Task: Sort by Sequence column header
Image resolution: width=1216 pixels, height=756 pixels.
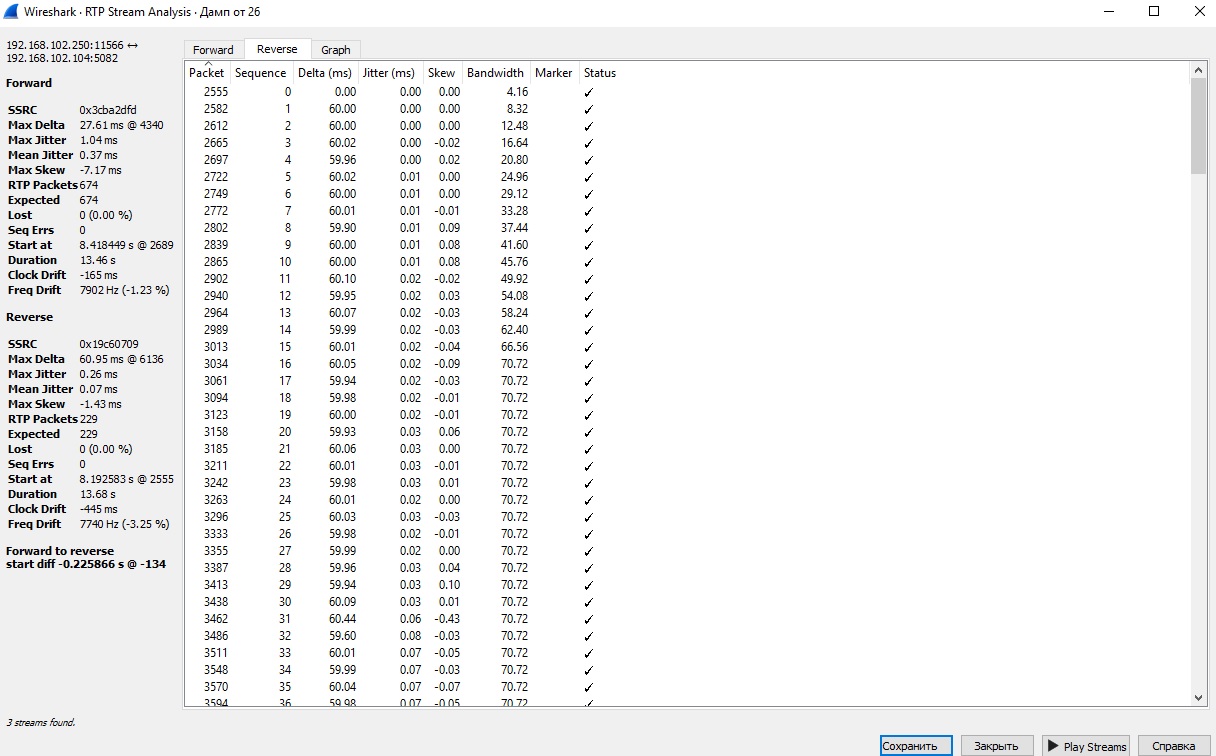Action: (x=260, y=73)
